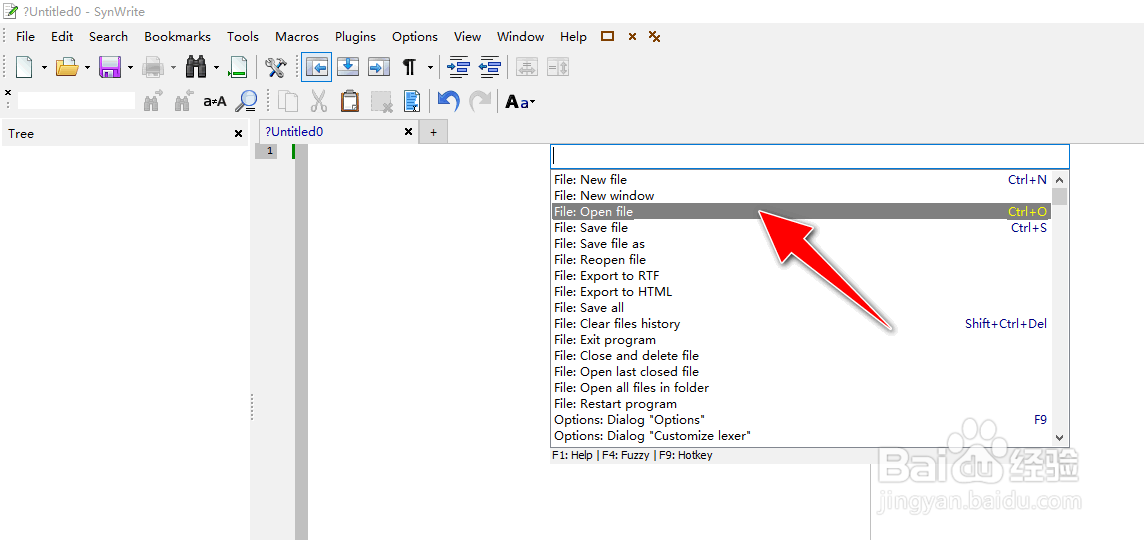Expand the Save dropdown arrow
This screenshot has height=540, width=1144.
click(x=131, y=68)
